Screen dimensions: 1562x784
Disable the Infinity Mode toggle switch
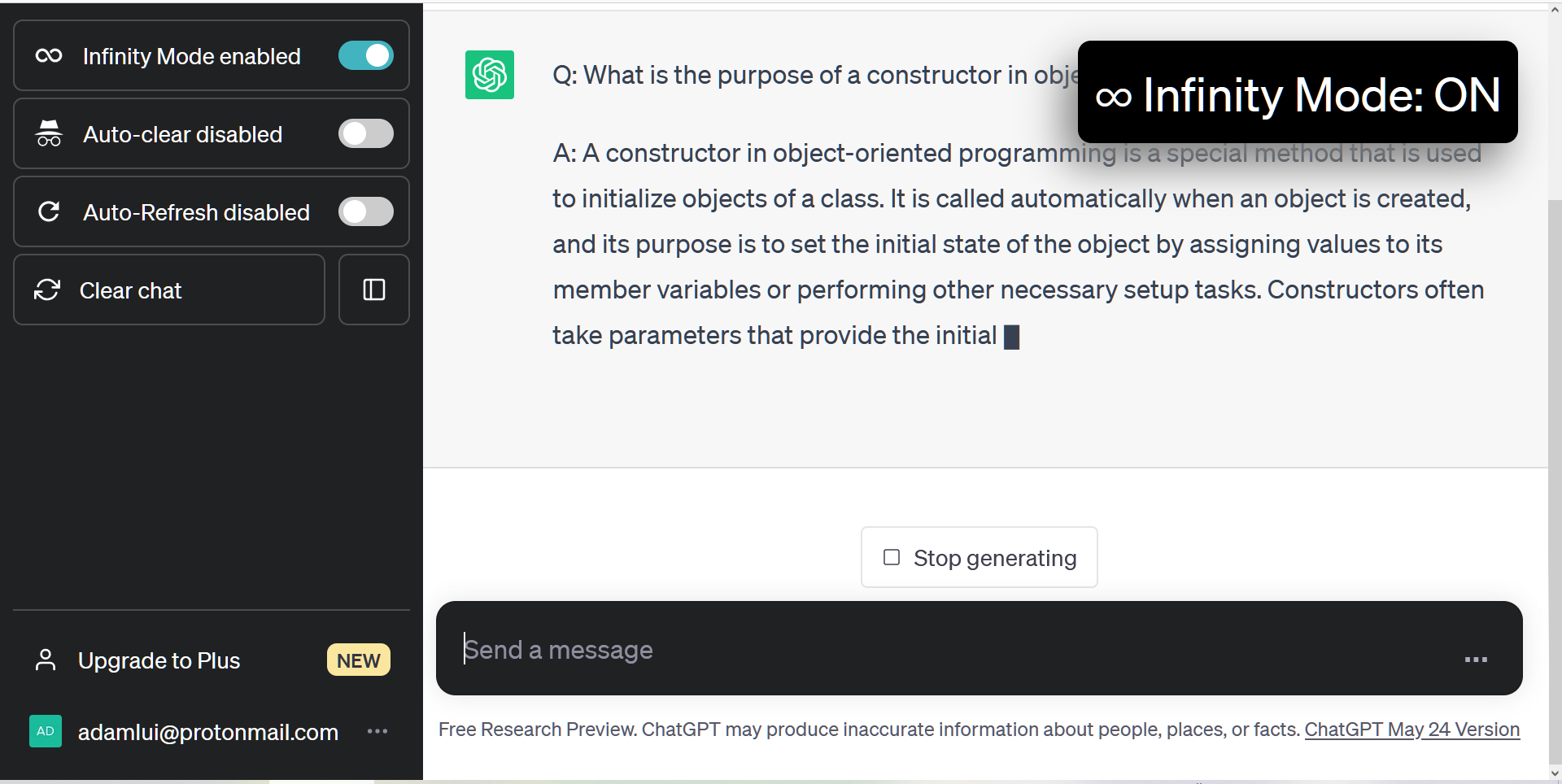(x=365, y=55)
